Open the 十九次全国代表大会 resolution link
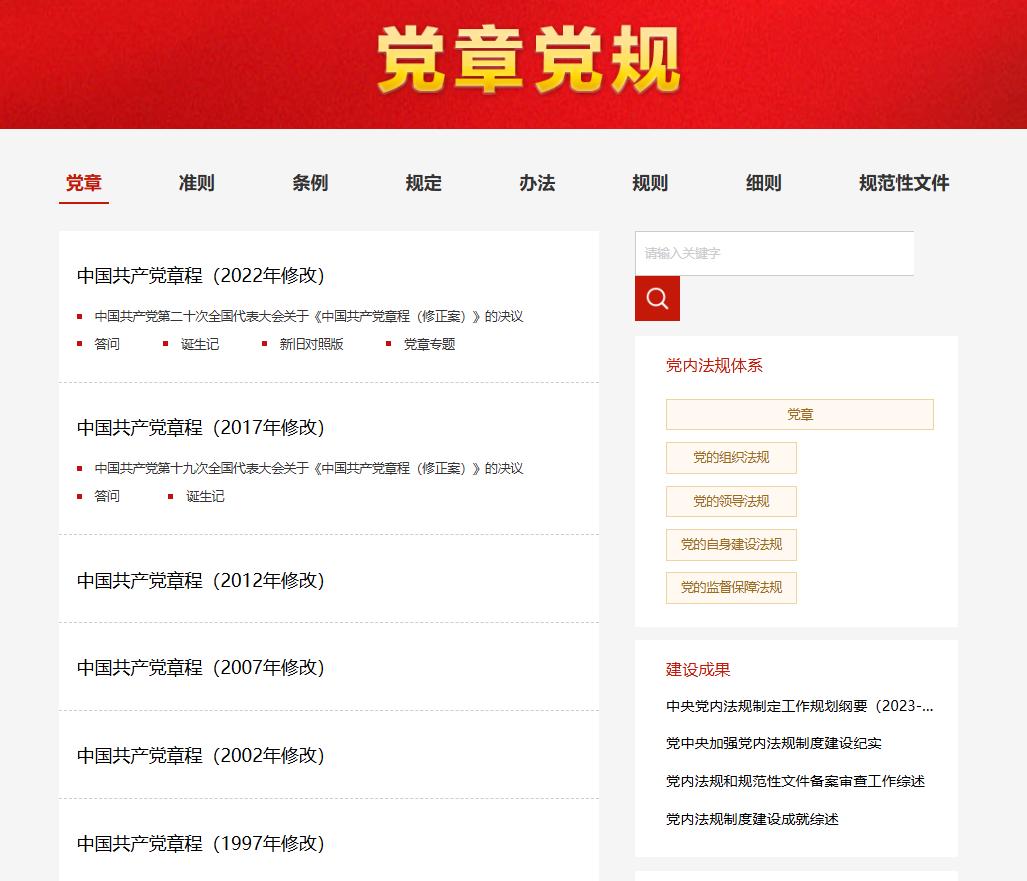 (x=308, y=468)
